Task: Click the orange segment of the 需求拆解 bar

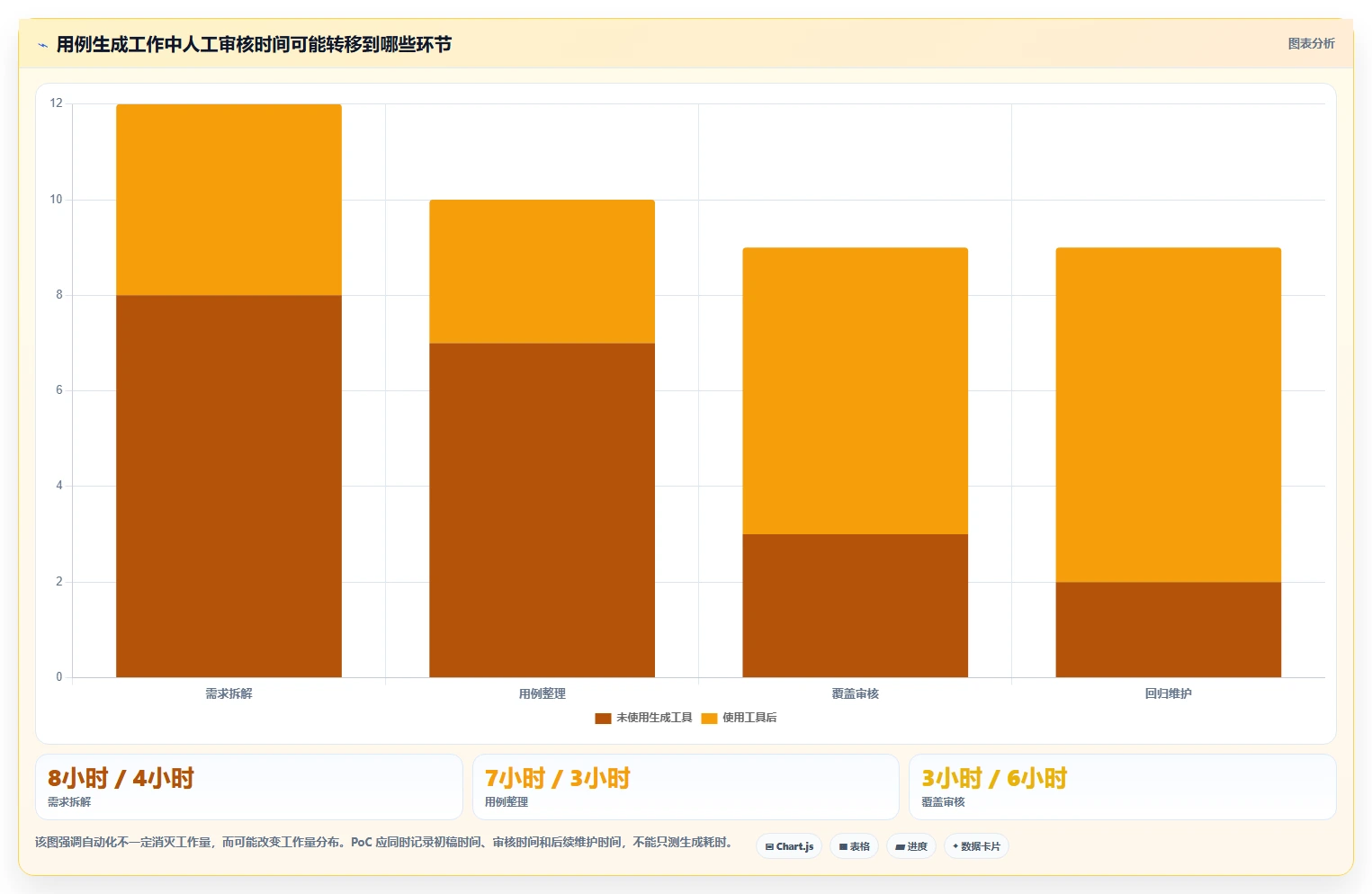Action: [229, 200]
